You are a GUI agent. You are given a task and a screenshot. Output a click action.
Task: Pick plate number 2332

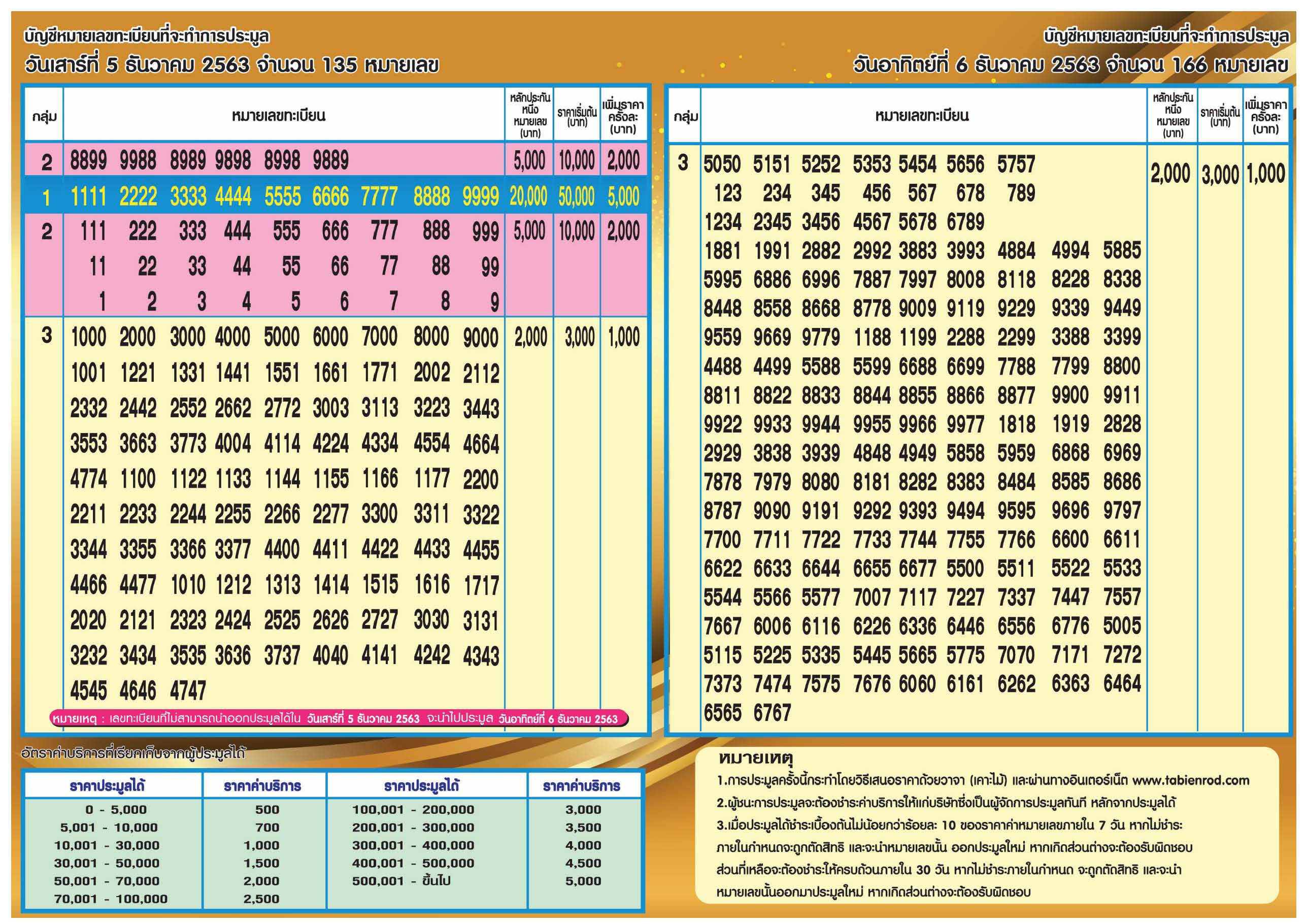[x=88, y=409]
